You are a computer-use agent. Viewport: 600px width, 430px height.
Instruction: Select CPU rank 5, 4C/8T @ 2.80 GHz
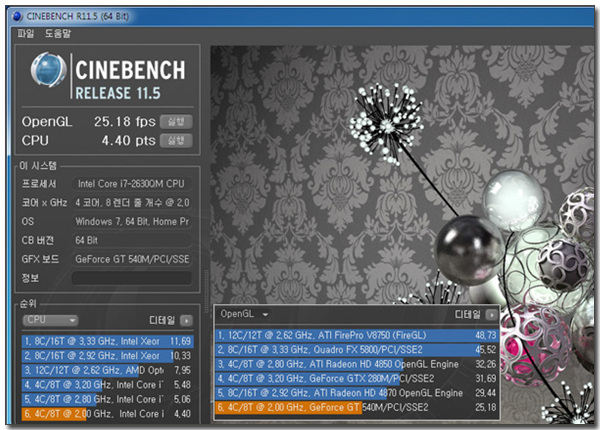108,399
